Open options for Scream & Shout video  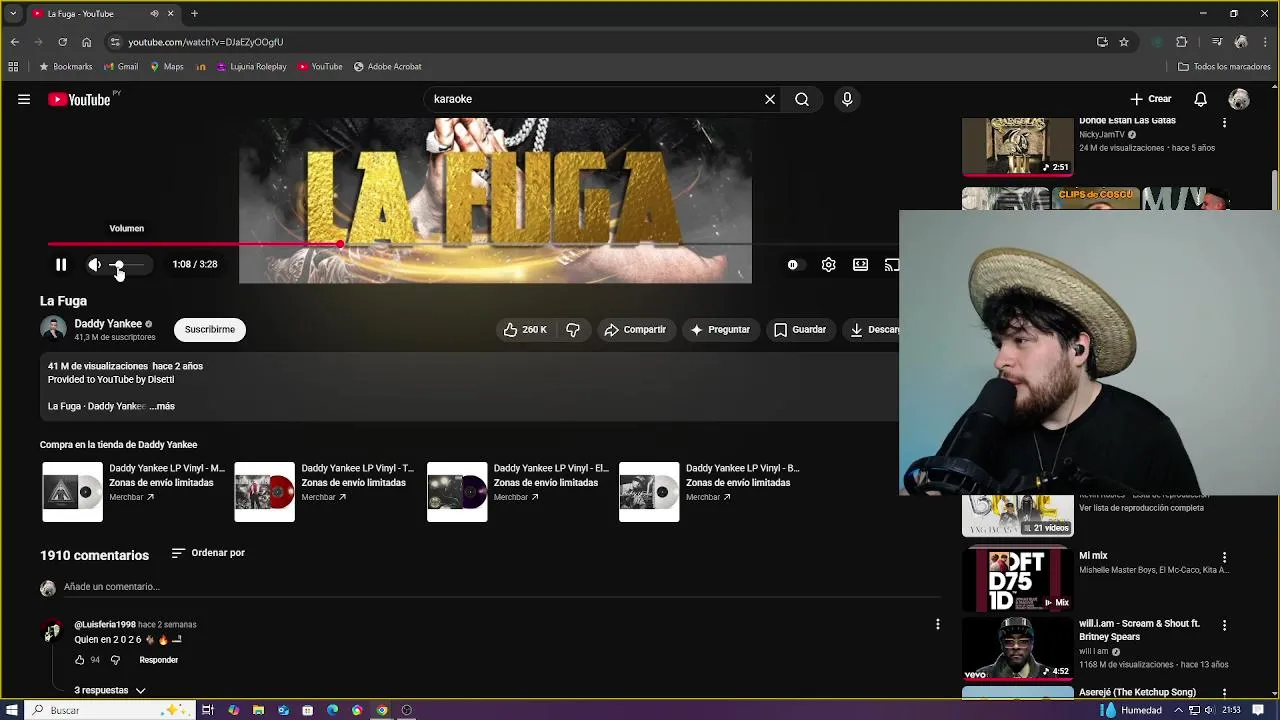(x=1224, y=625)
